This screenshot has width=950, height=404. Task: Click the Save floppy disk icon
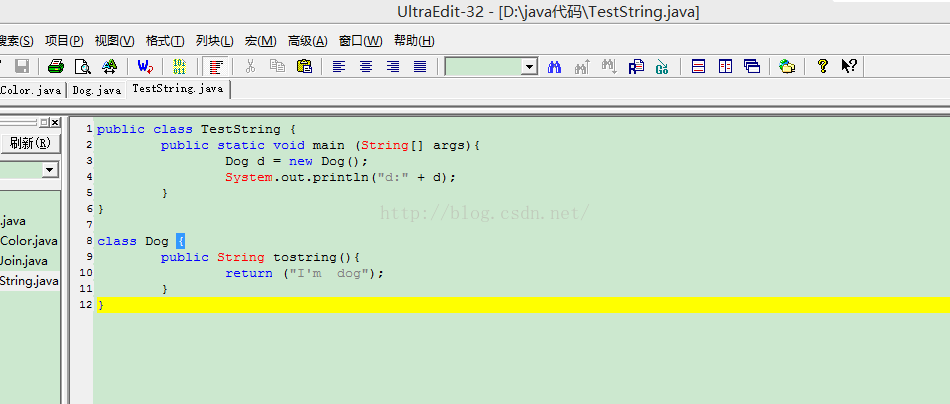point(22,66)
